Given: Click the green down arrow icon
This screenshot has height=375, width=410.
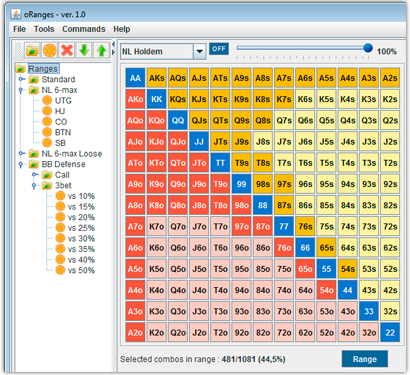Looking at the screenshot, I should (84, 51).
